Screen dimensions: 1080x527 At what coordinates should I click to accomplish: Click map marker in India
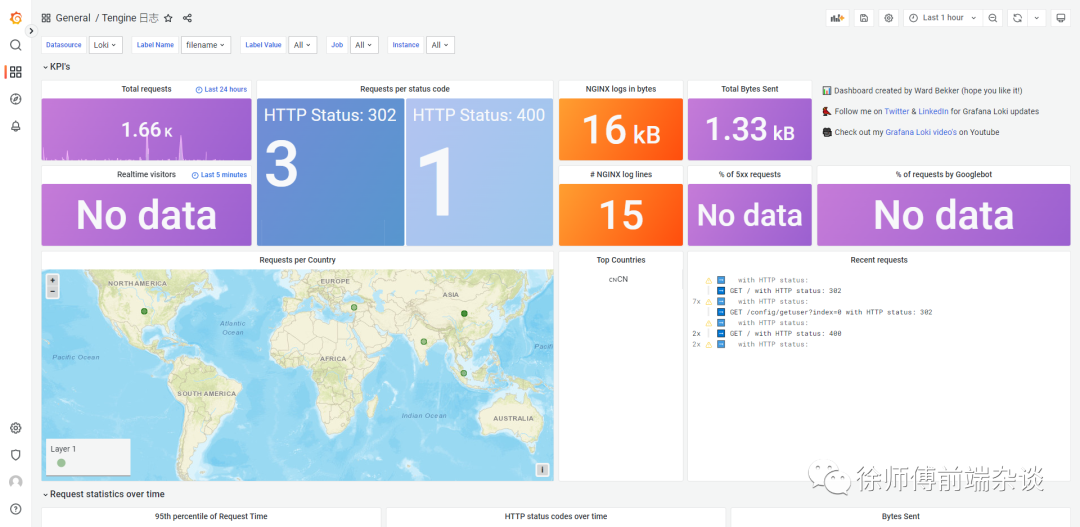click(x=424, y=342)
